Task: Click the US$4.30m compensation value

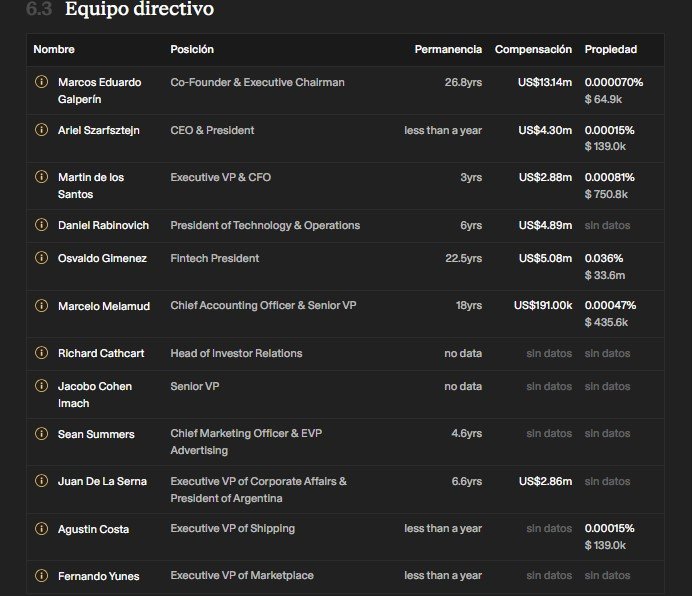Action: (x=545, y=130)
